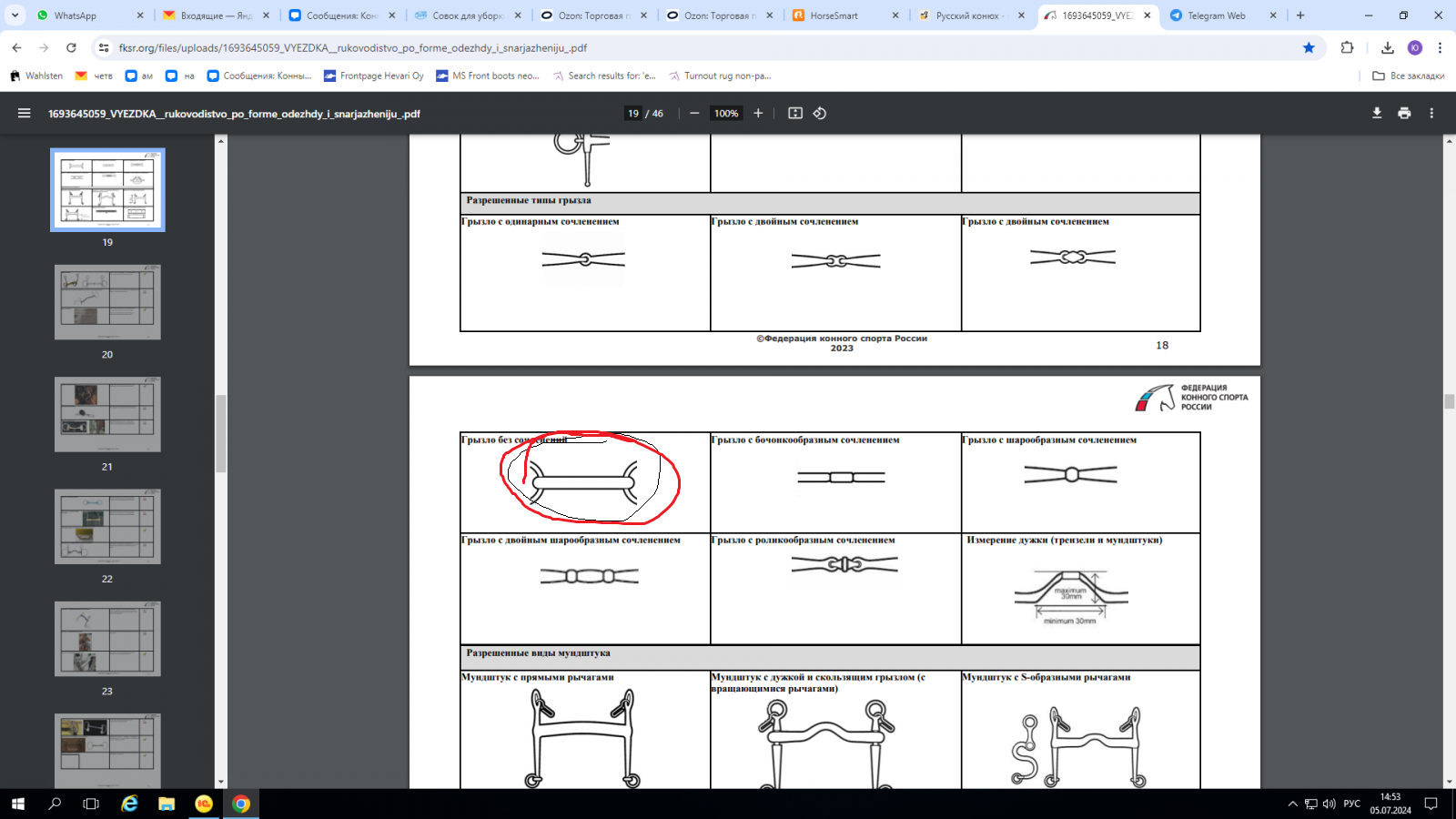
Task: Open Frontpage Hevari Oy bookmark
Action: 374,76
